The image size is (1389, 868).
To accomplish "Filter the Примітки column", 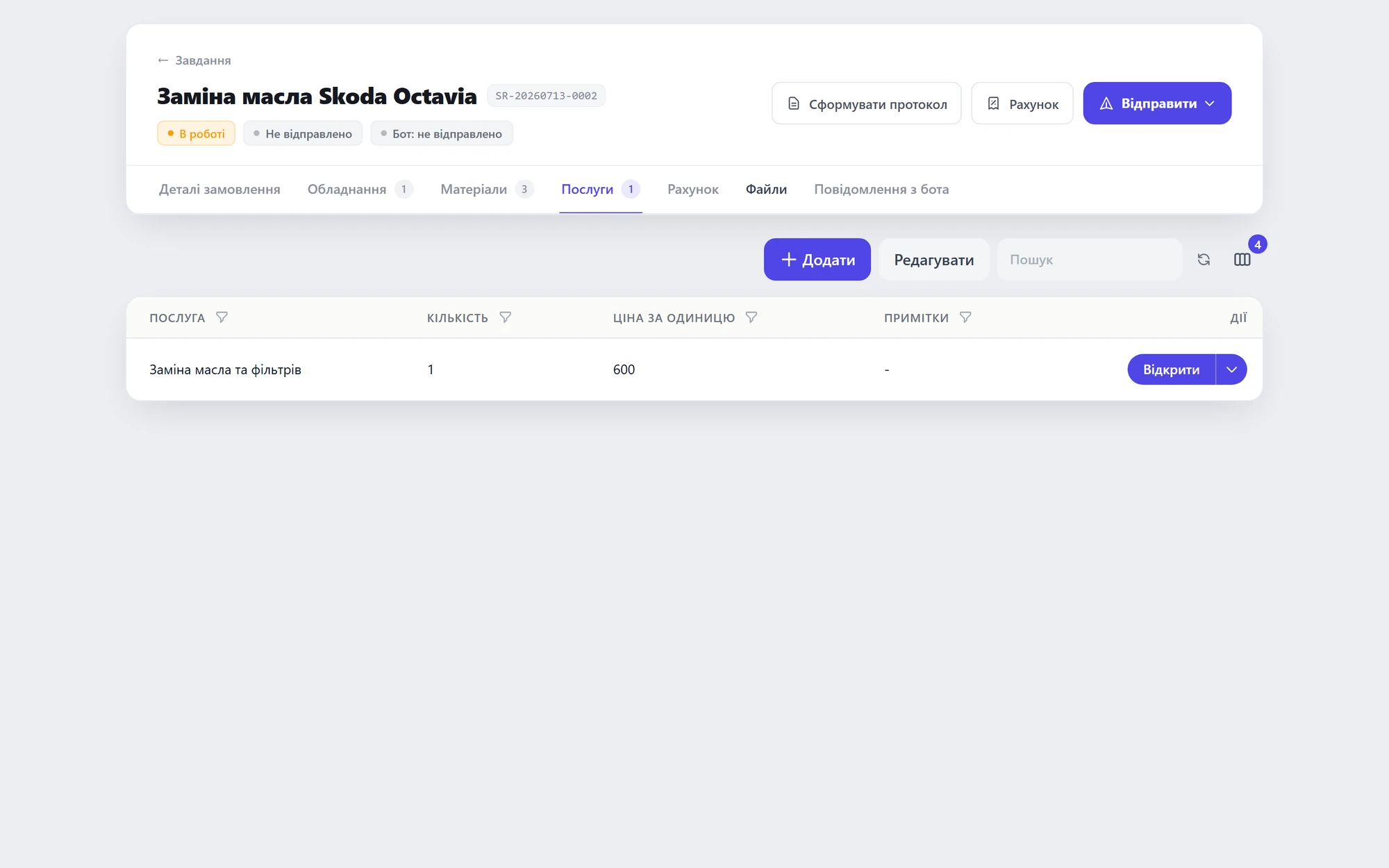I will [x=965, y=317].
